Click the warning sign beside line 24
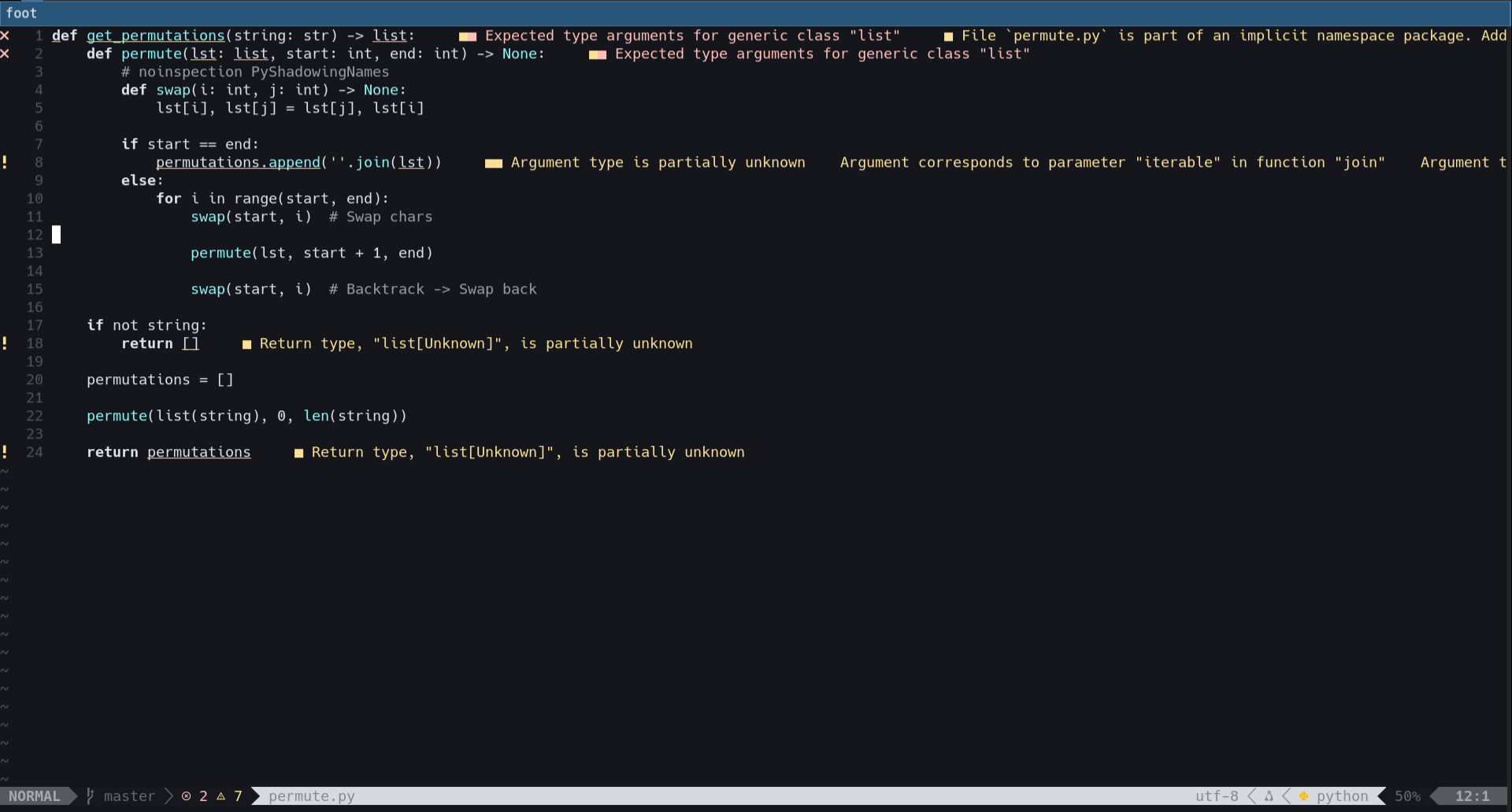Viewport: 1512px width, 812px height. point(5,452)
